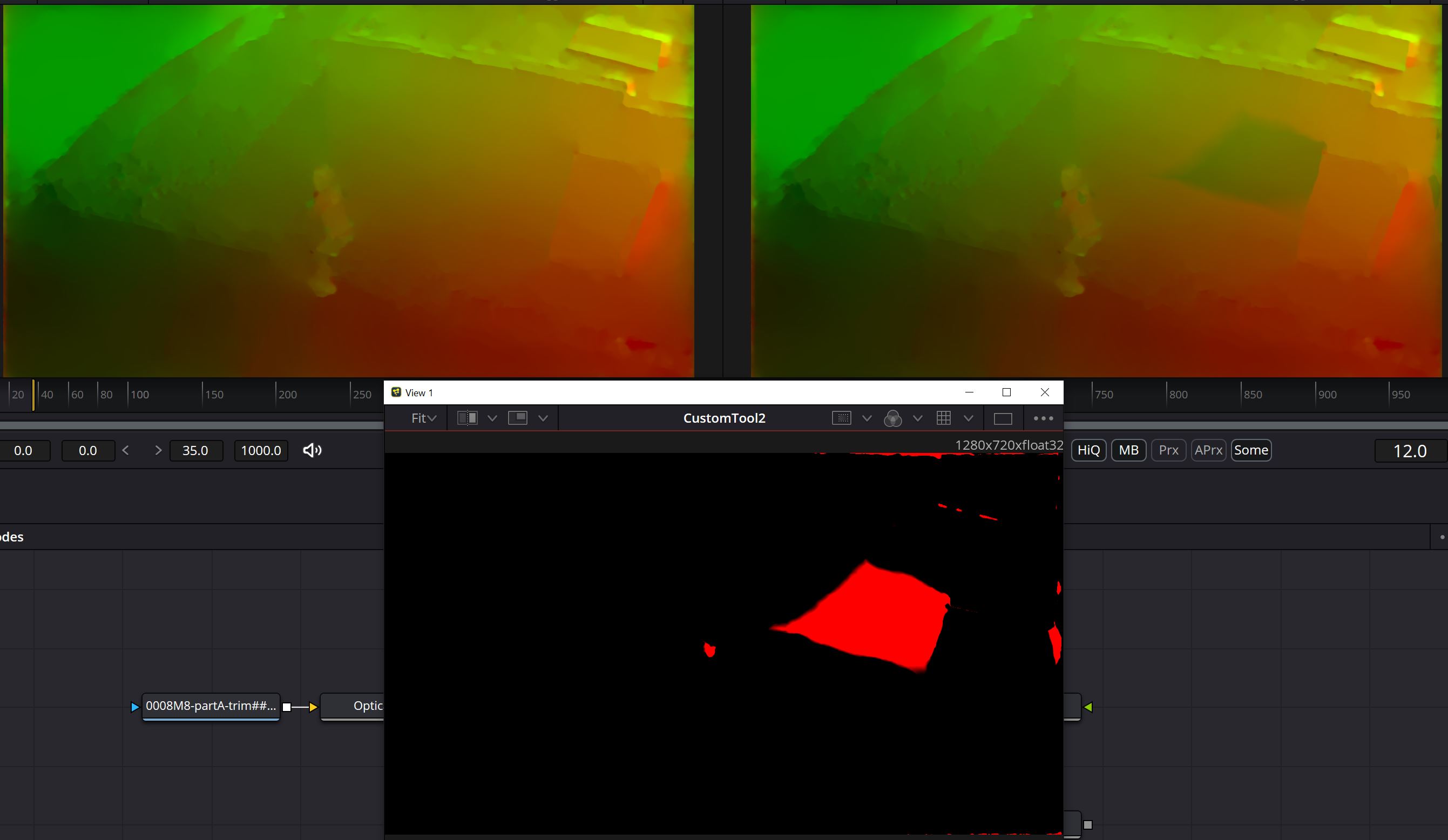The width and height of the screenshot is (1448, 840).
Task: Expand the color channel options chevron
Action: [x=918, y=418]
